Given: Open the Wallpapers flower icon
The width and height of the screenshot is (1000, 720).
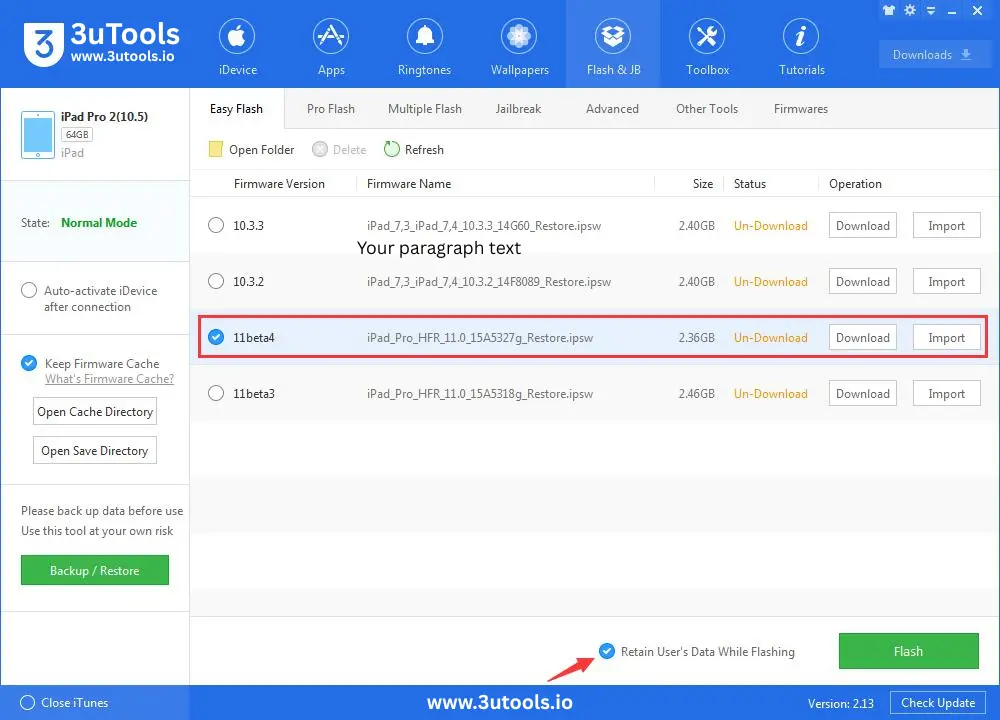Looking at the screenshot, I should tap(519, 38).
